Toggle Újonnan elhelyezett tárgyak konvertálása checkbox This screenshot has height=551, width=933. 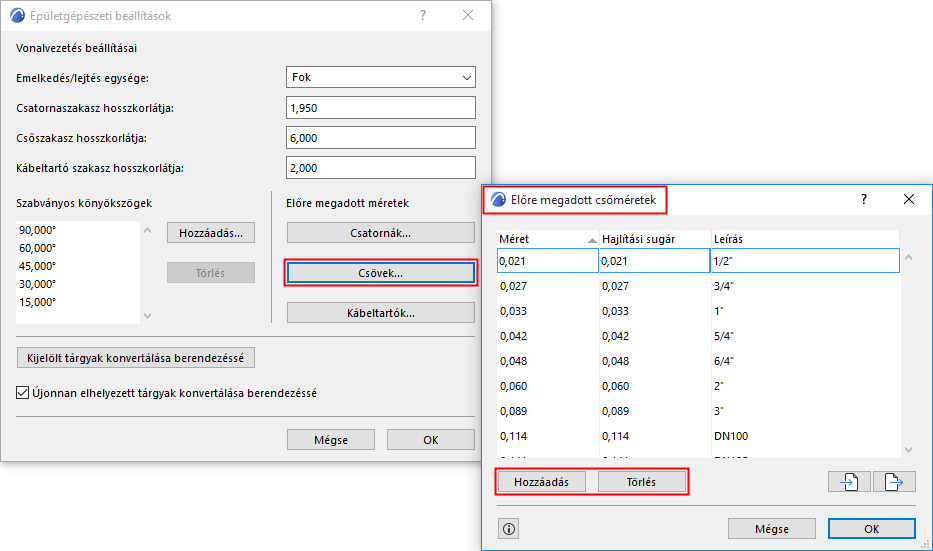(23, 393)
